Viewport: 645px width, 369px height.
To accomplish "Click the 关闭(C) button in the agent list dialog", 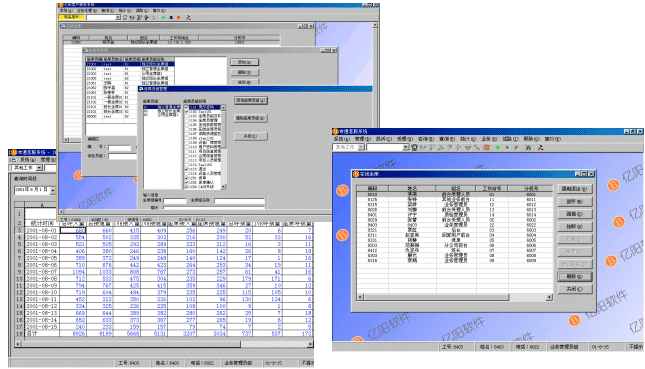I will (575, 289).
